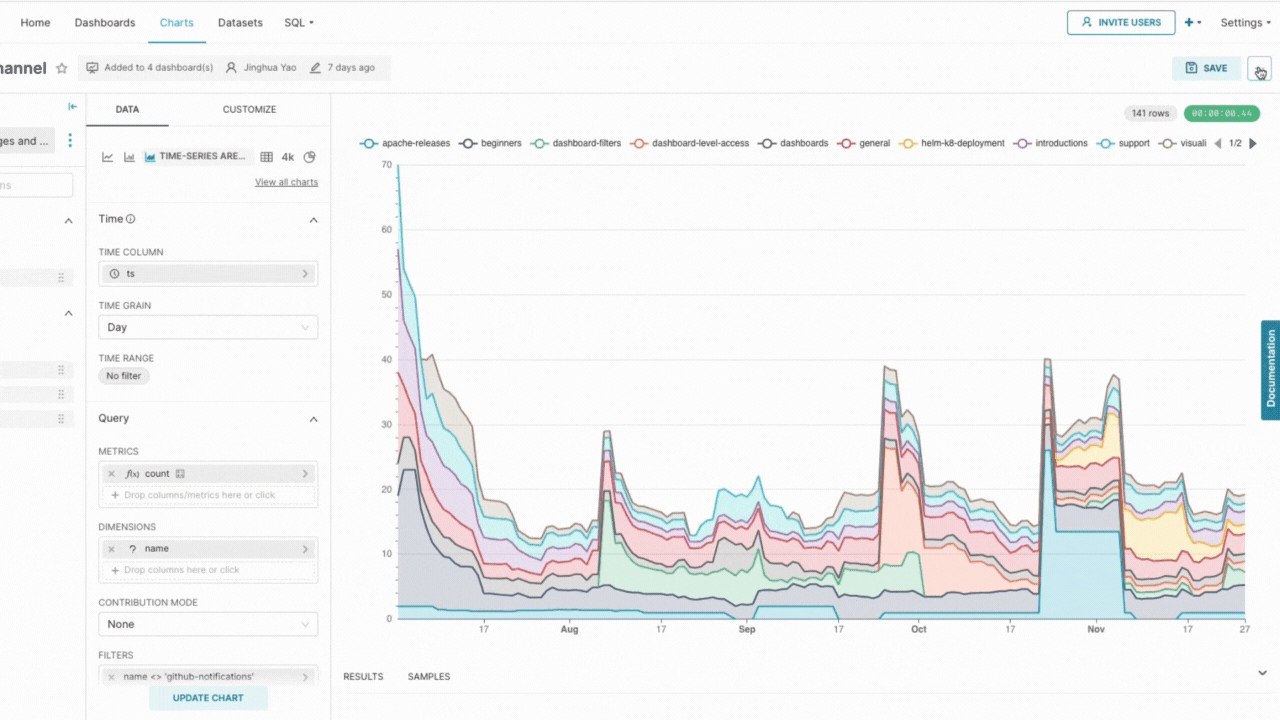Remove the count metric with its X icon

click(x=111, y=474)
